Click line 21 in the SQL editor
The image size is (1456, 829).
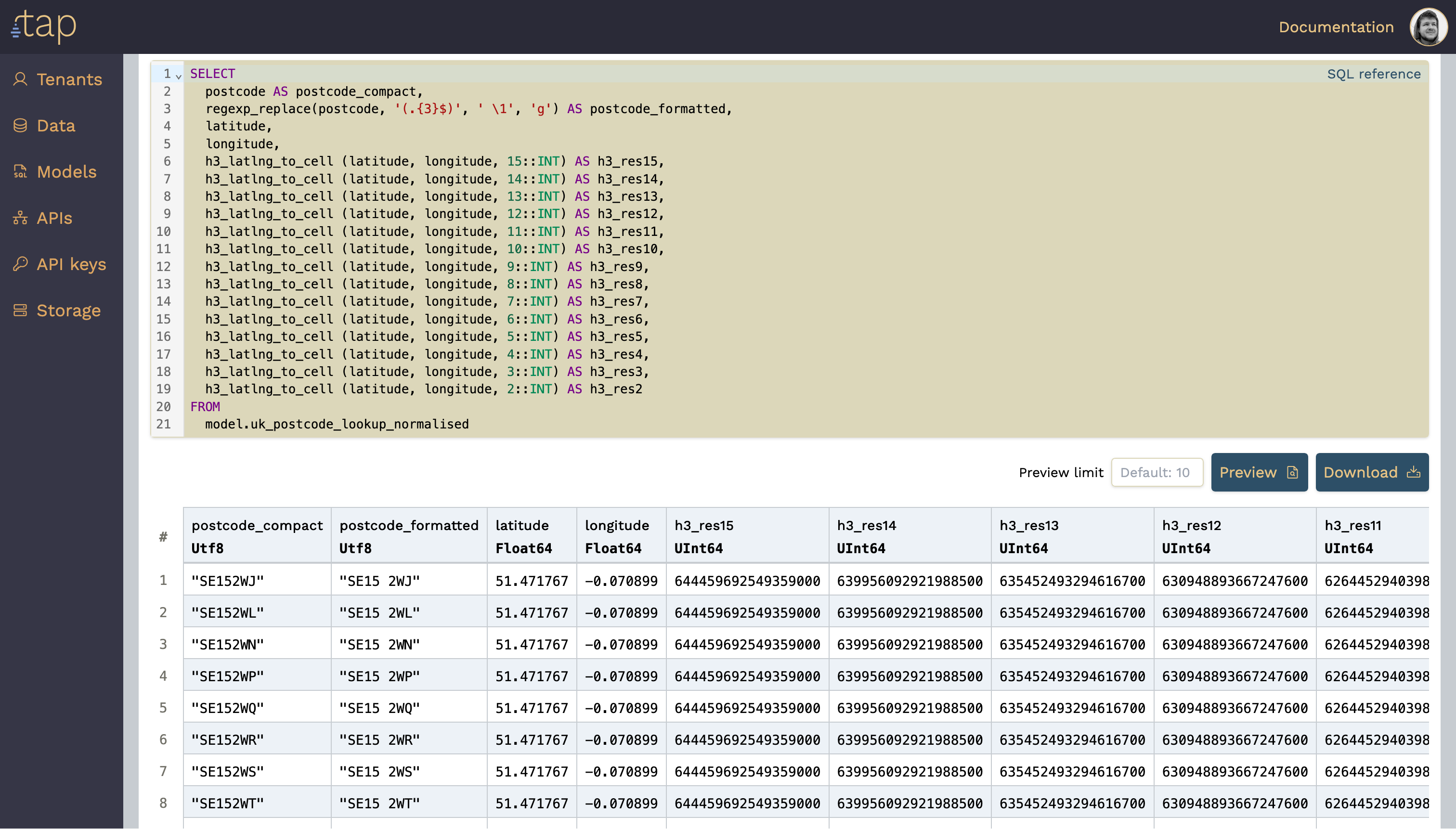(337, 424)
